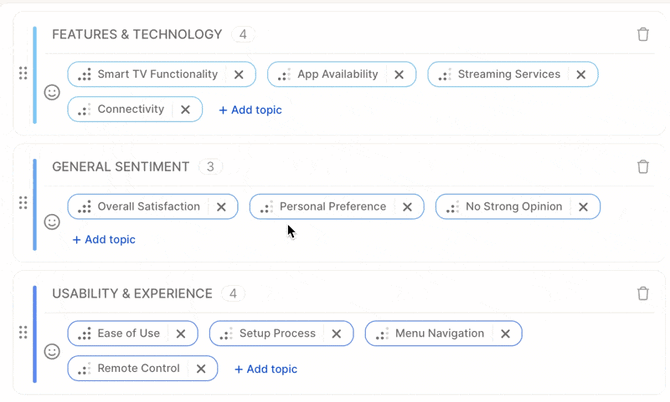This screenshot has height=402, width=670.
Task: Delete the Usability & Experience group
Action: click(x=643, y=294)
